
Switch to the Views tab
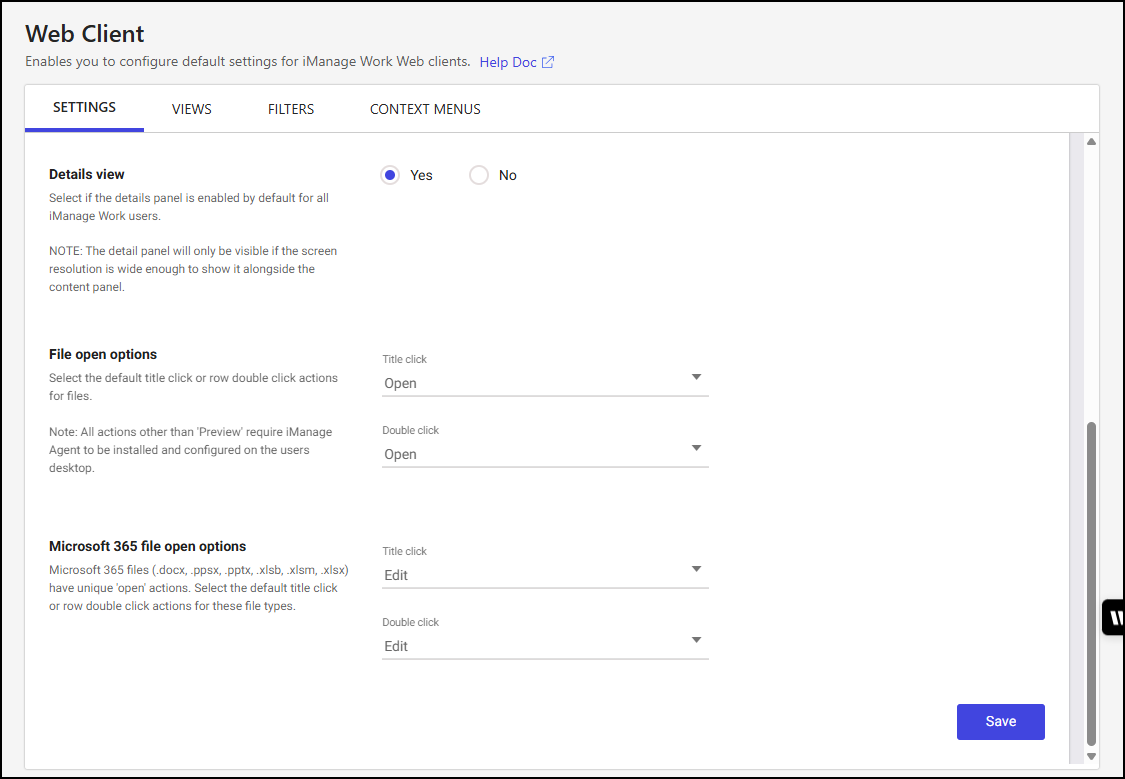click(x=191, y=109)
